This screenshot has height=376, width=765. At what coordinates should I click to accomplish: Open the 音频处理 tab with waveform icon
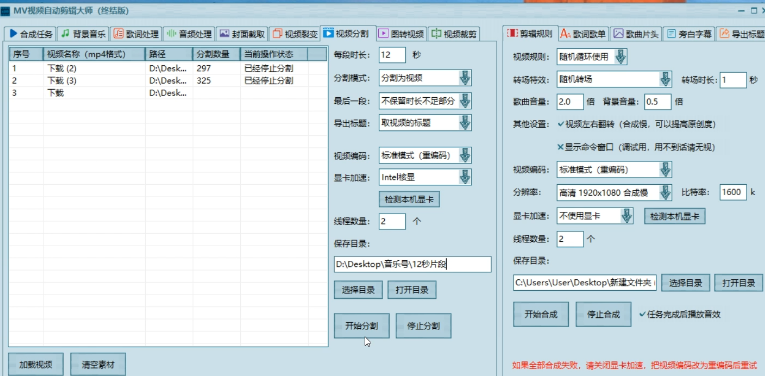[x=189, y=34]
